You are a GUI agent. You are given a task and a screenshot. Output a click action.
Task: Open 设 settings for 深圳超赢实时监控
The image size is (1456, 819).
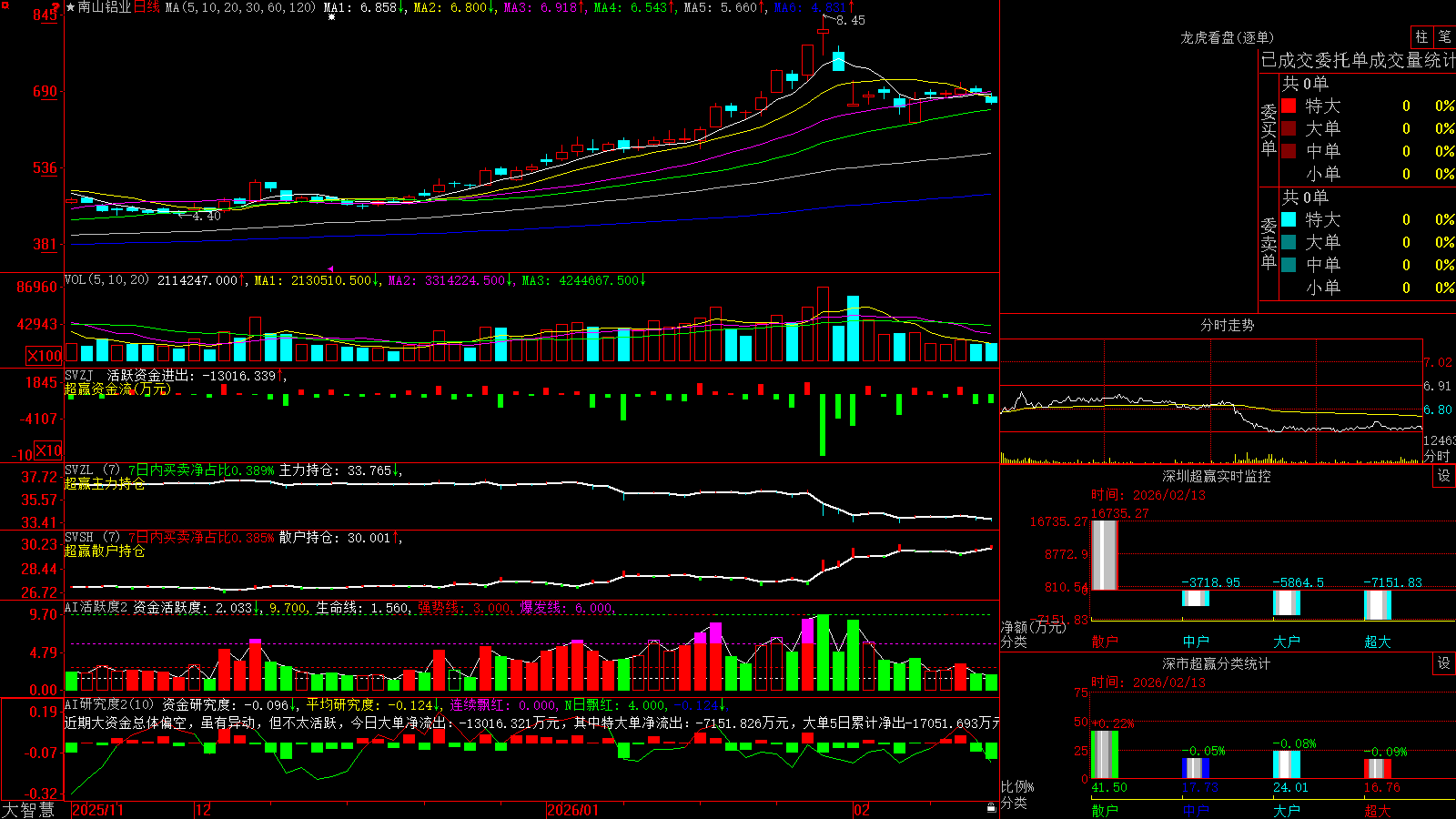(x=1443, y=476)
